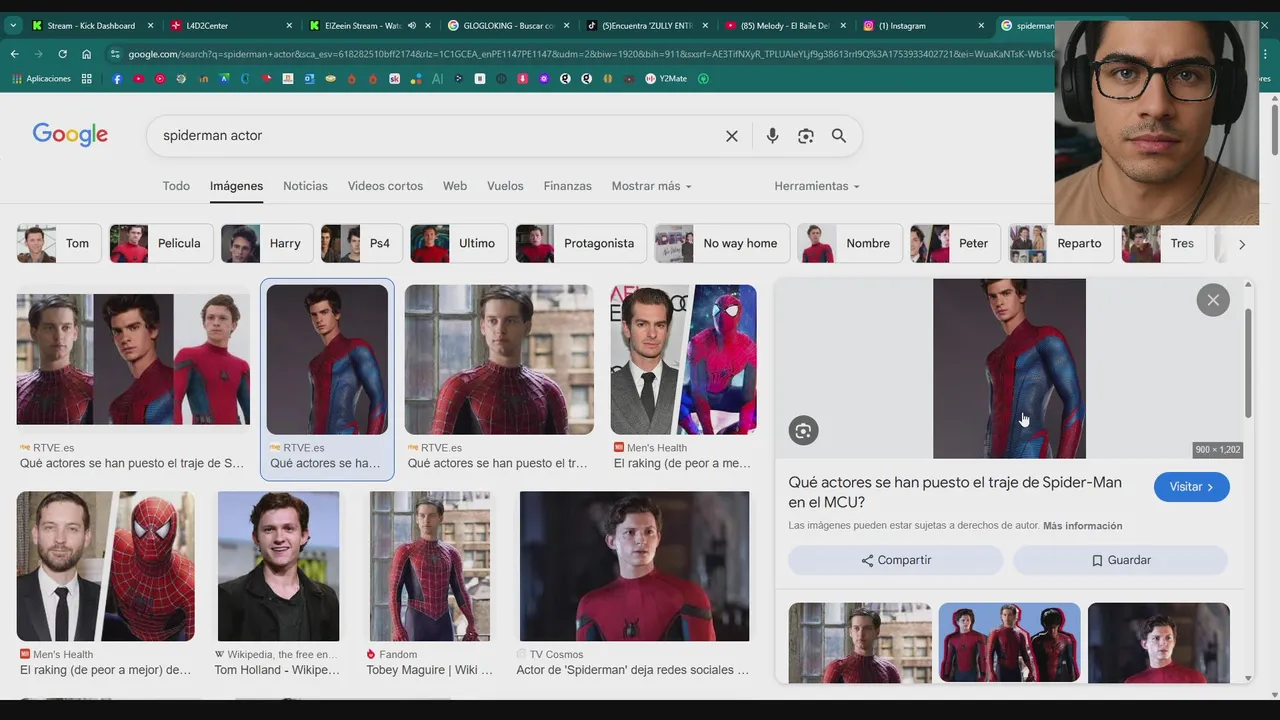Screen dimensions: 1280x720
Task: Open the Videos cortos tab
Action: click(385, 186)
